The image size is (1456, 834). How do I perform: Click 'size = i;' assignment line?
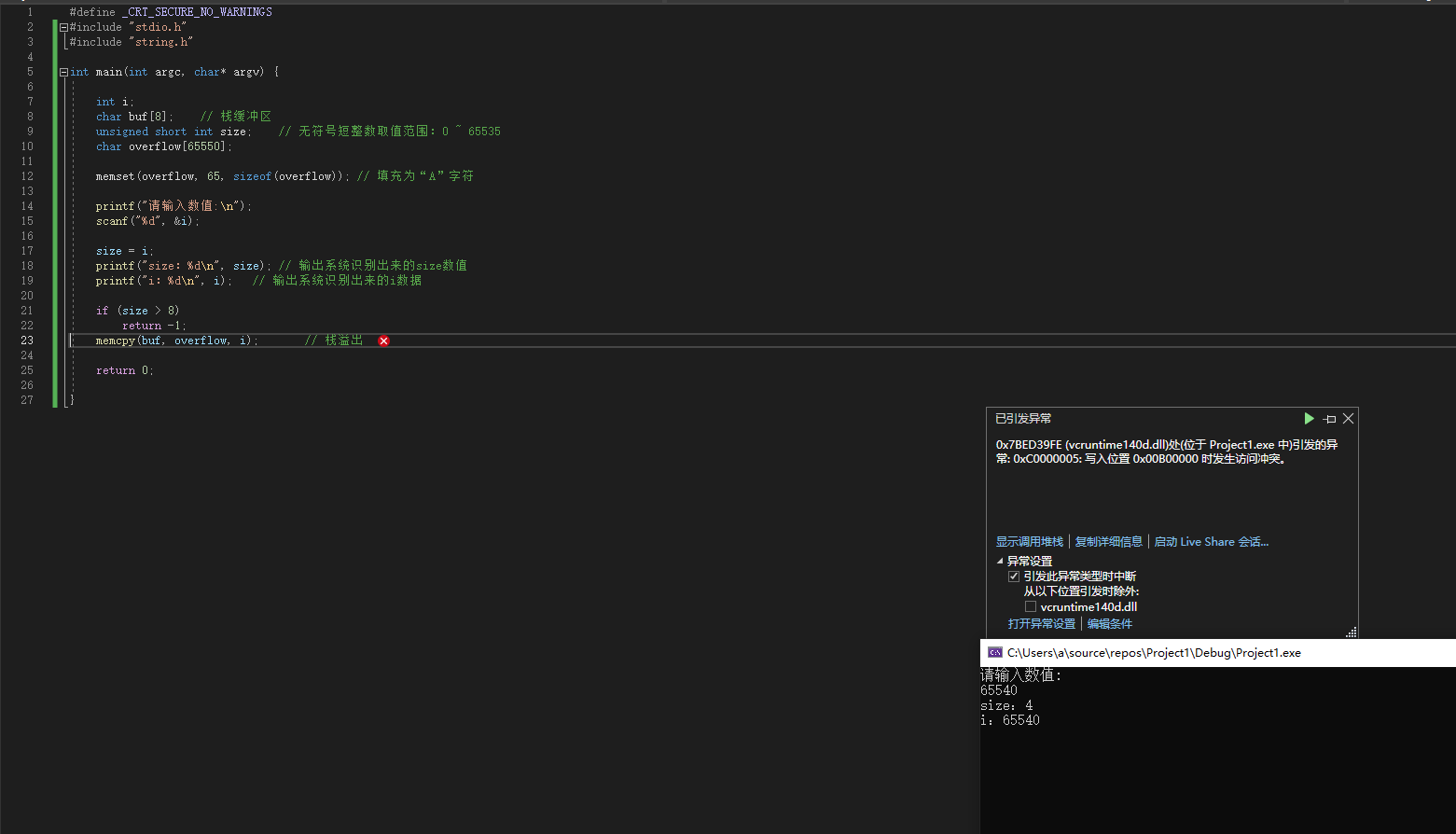125,251
